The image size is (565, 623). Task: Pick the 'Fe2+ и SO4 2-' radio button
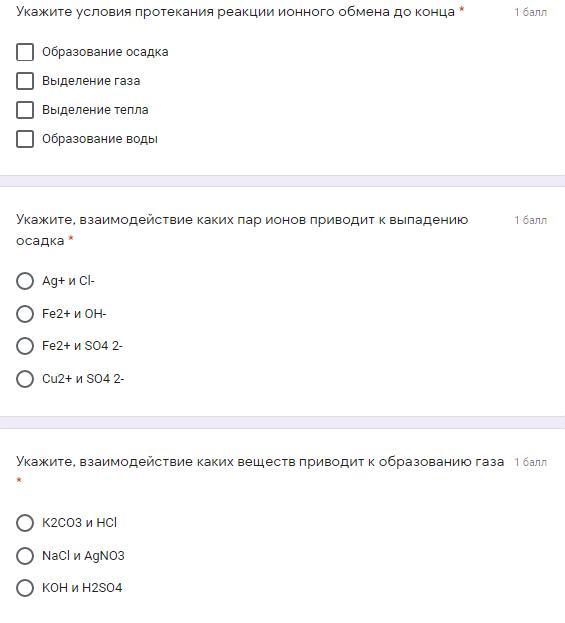point(25,346)
